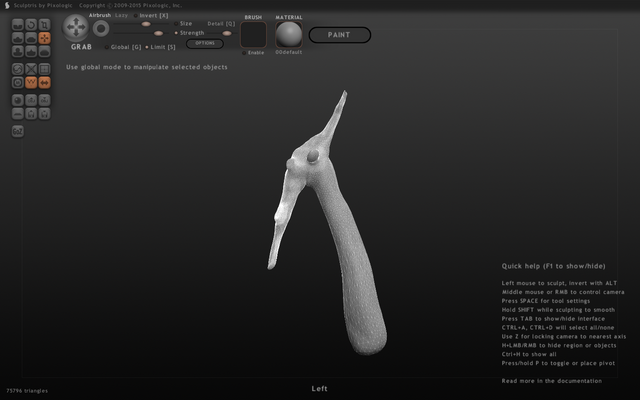Click the GoZ button icon
This screenshot has width=640, height=400.
[18, 131]
